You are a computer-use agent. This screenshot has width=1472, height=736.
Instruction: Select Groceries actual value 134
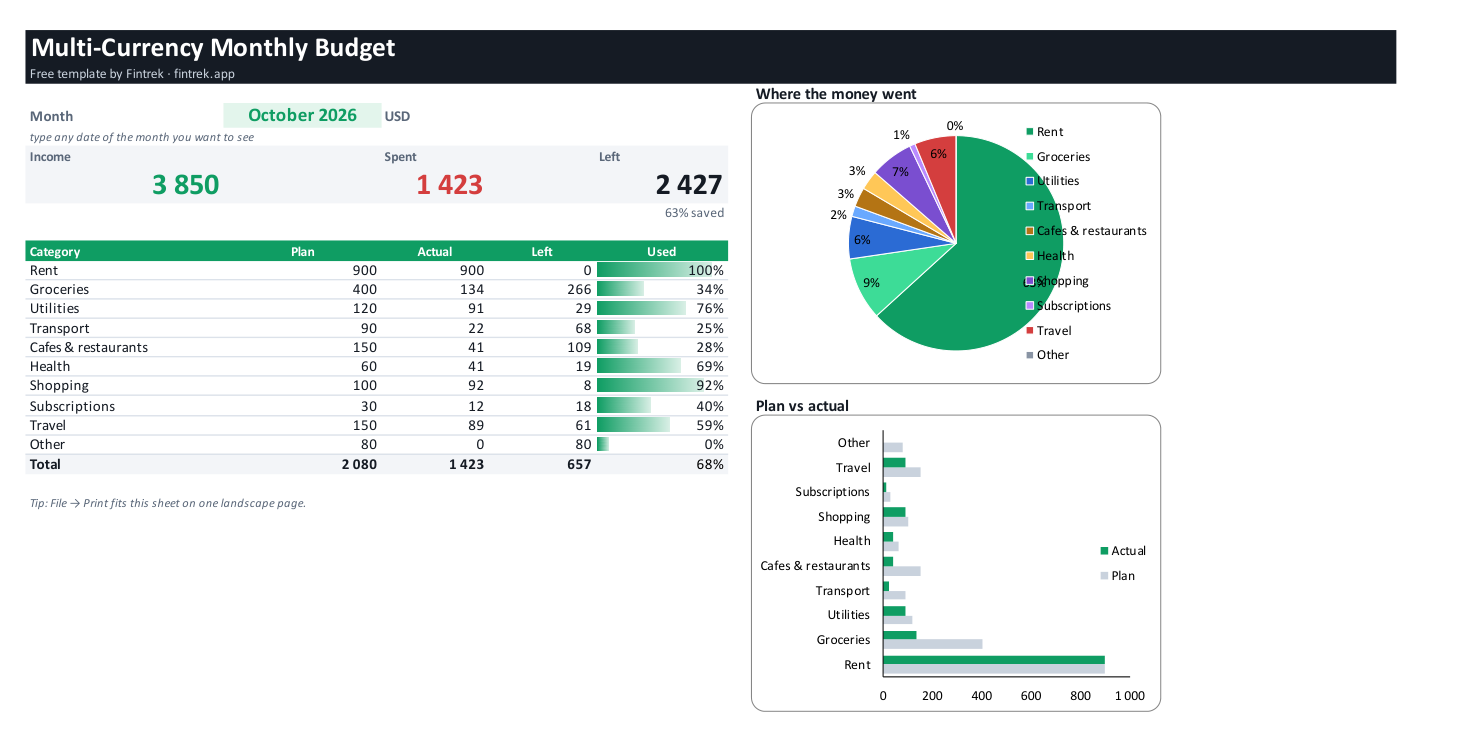(x=472, y=289)
